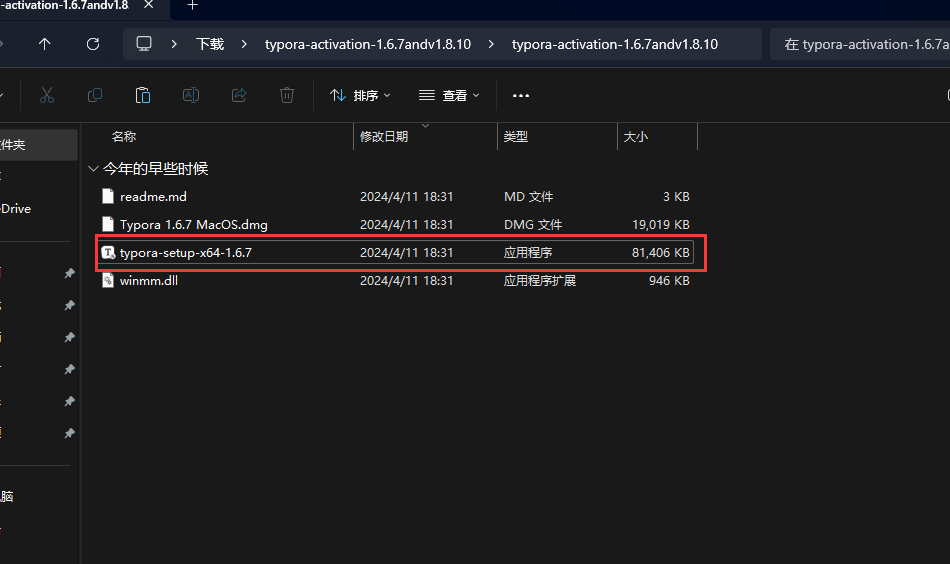Open the 排序 sort dropdown
Screen dimensions: 950x564
pyautogui.click(x=360, y=95)
